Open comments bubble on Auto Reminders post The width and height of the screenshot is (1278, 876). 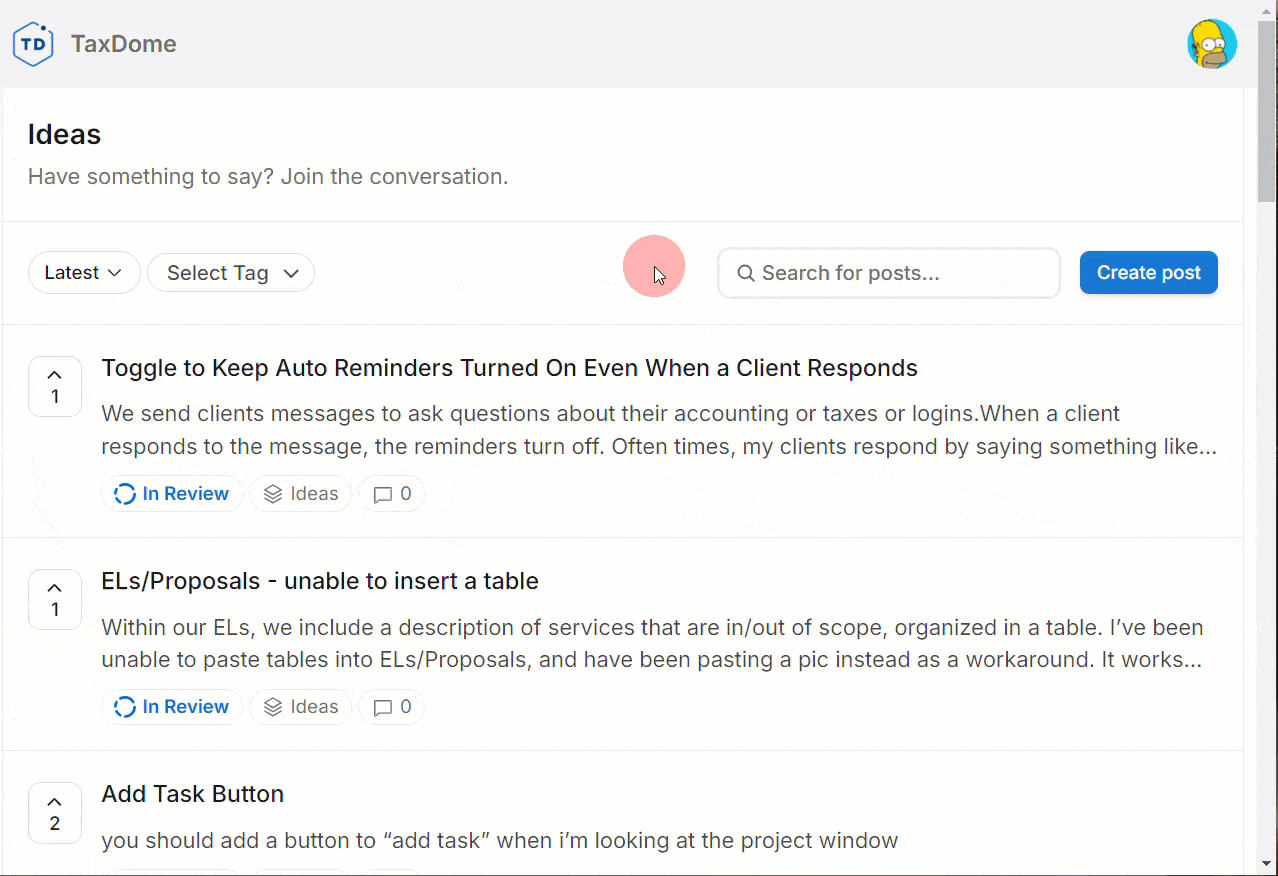(x=392, y=494)
